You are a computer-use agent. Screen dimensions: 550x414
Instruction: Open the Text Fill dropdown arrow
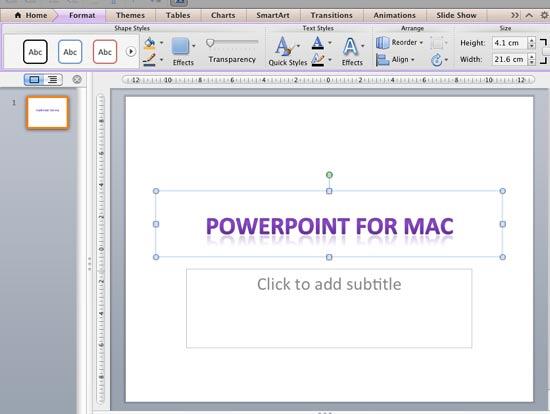click(x=330, y=43)
